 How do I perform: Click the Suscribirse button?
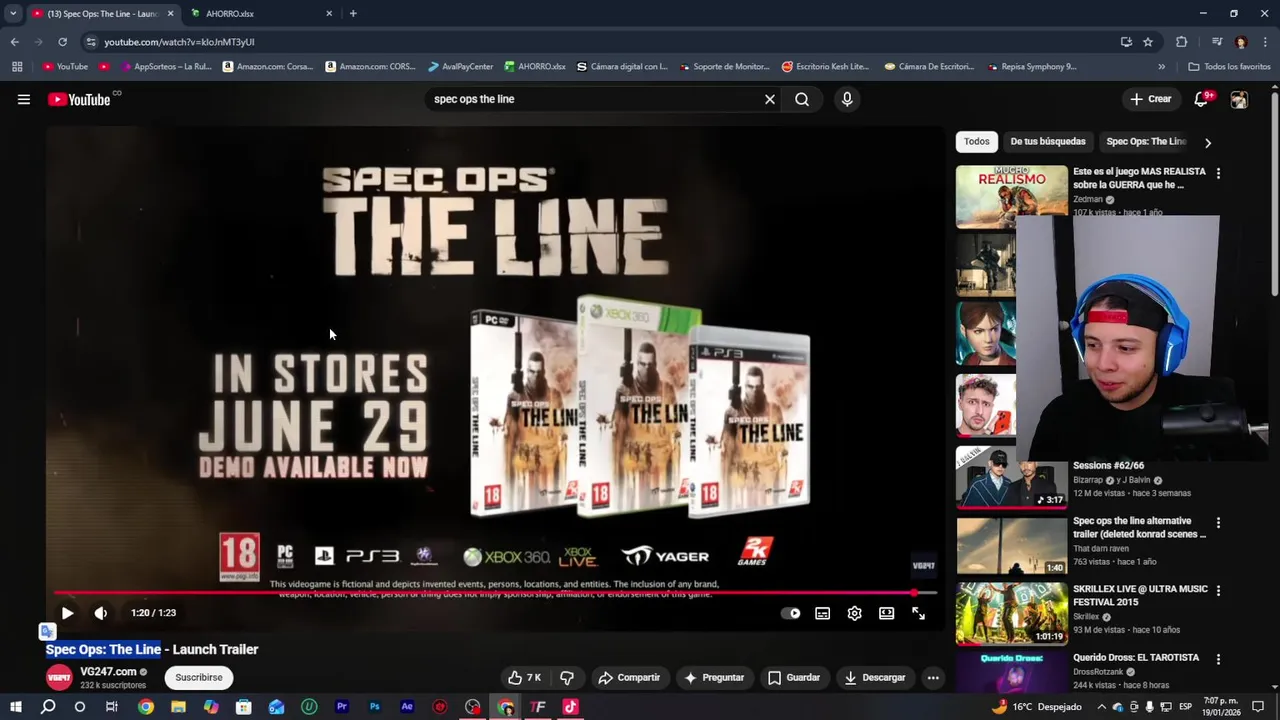199,677
